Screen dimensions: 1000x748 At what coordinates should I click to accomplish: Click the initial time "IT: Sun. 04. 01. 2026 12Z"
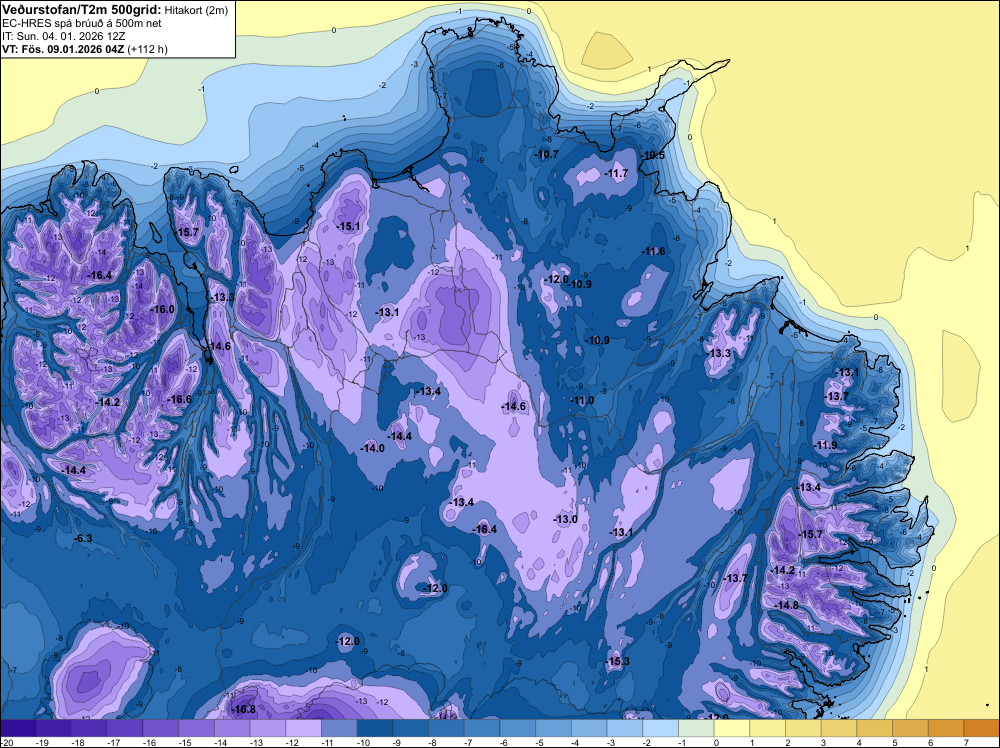64,36
